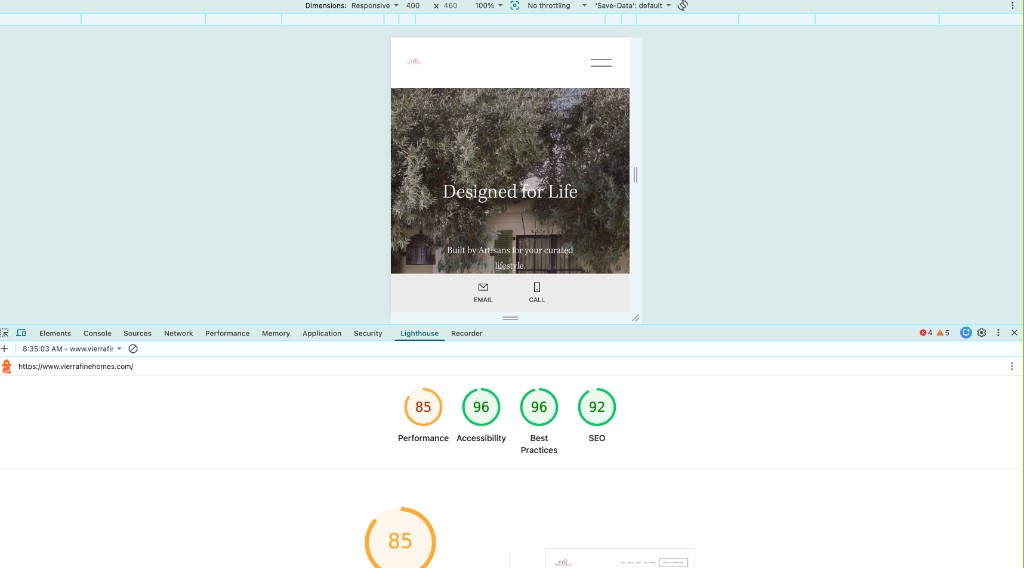
Task: Switch to the Sources tab
Action: 137,333
